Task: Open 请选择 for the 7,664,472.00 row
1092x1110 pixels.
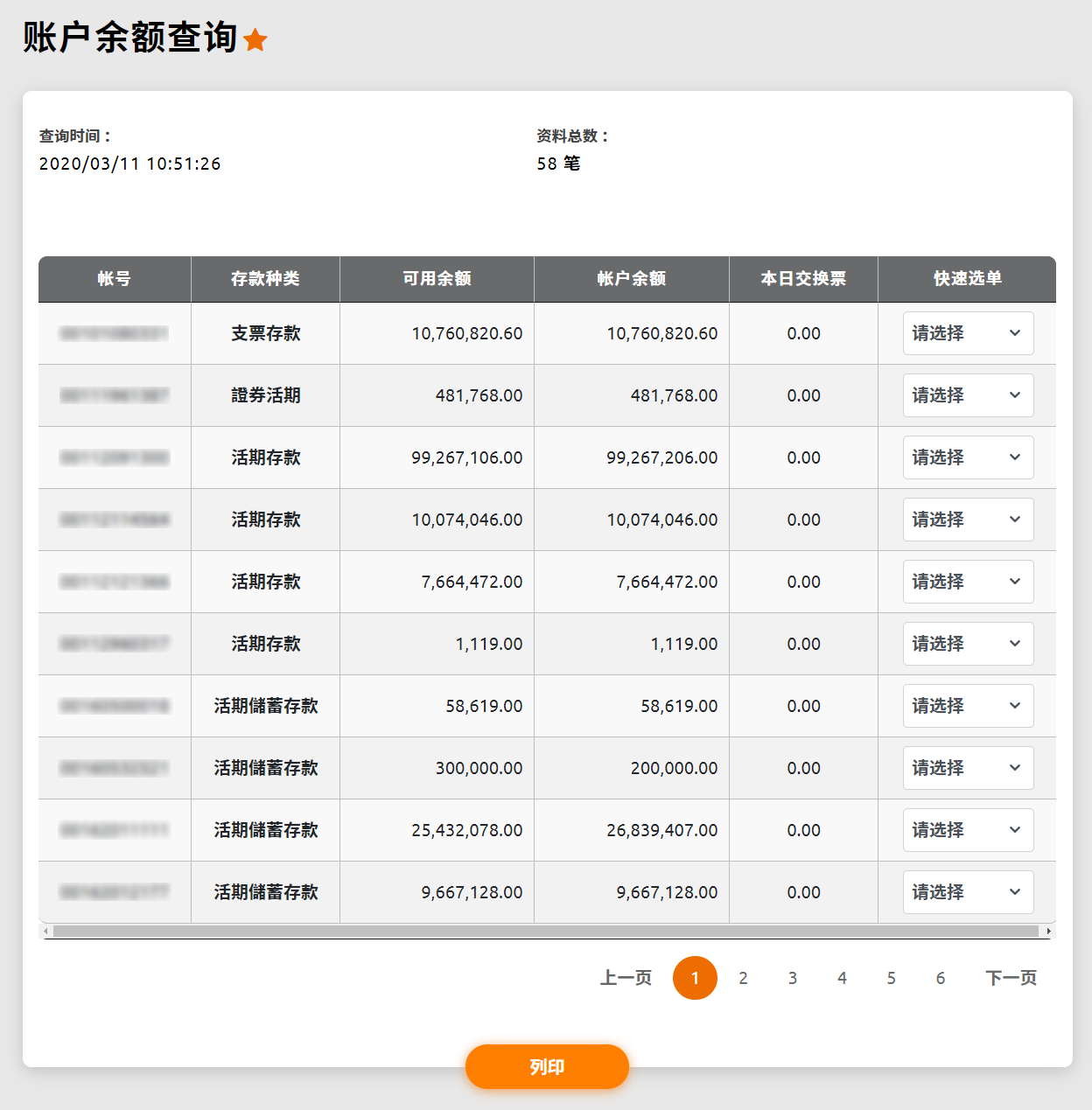Action: point(968,582)
